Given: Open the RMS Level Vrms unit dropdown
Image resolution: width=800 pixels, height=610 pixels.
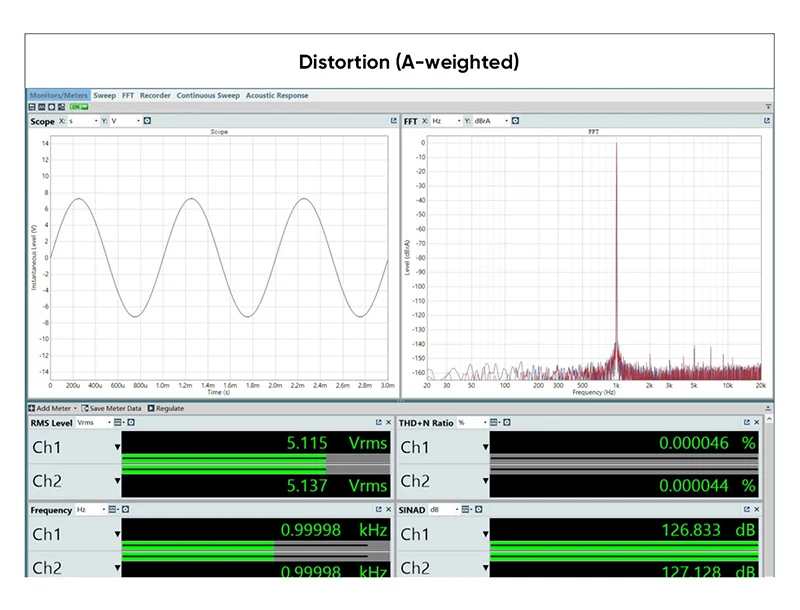Looking at the screenshot, I should coord(94,422).
